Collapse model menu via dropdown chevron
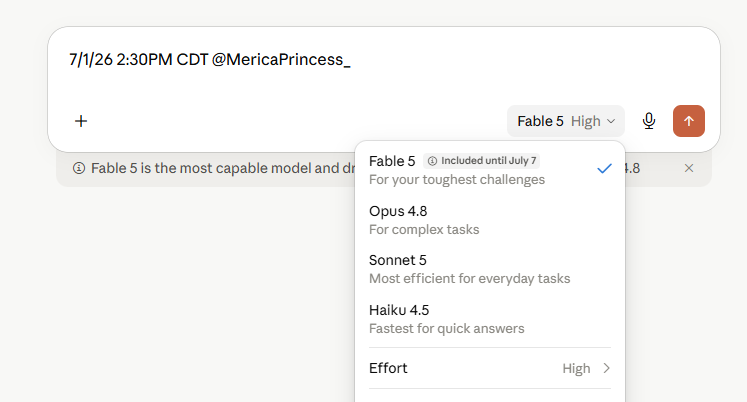The height and width of the screenshot is (402, 747). coord(611,121)
